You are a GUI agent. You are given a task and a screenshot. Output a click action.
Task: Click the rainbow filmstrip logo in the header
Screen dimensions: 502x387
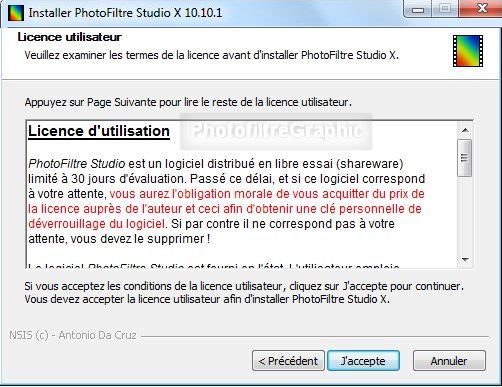coord(468,51)
